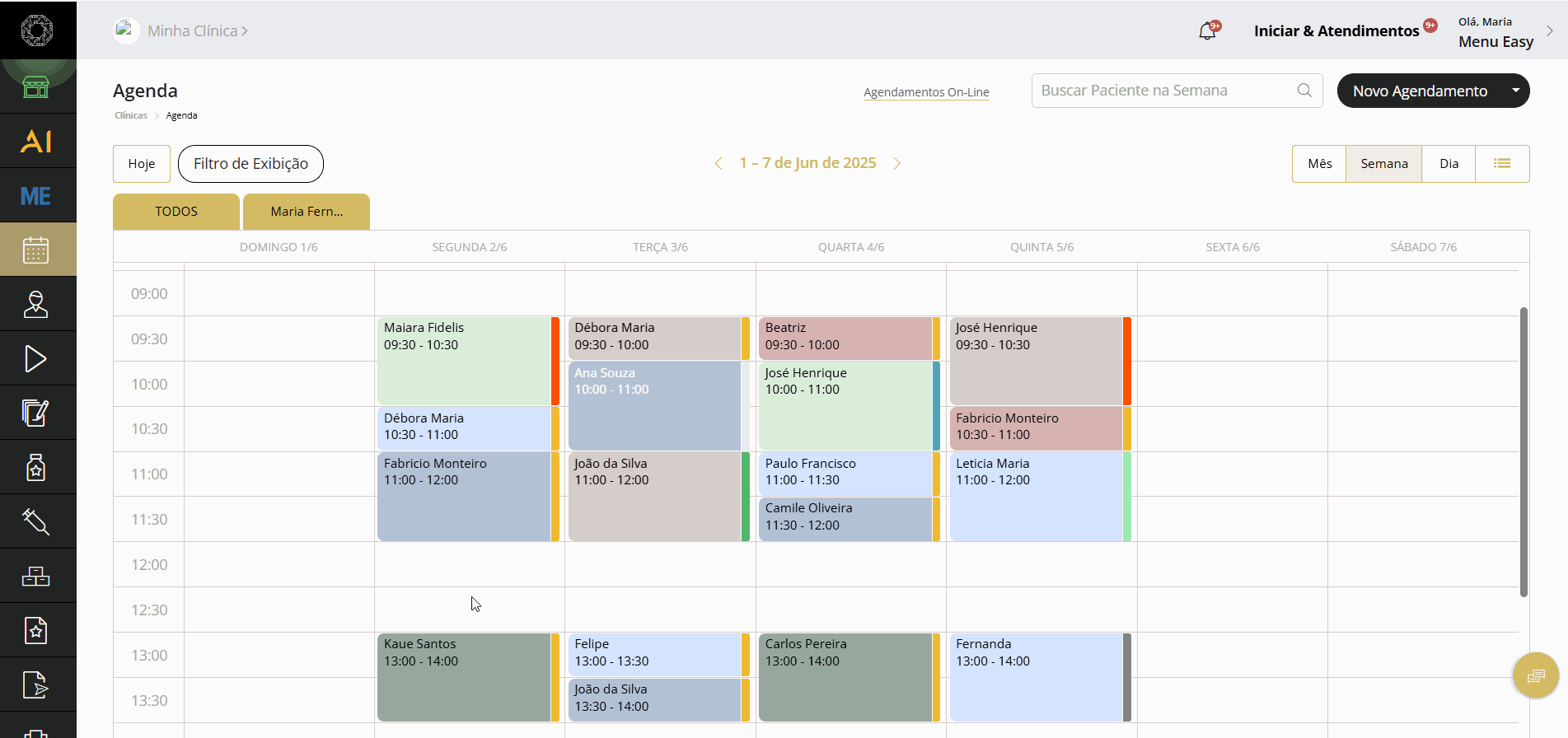Click the Buscar Paciente na Semana field
Viewport: 1568px width, 738px height.
1177,91
